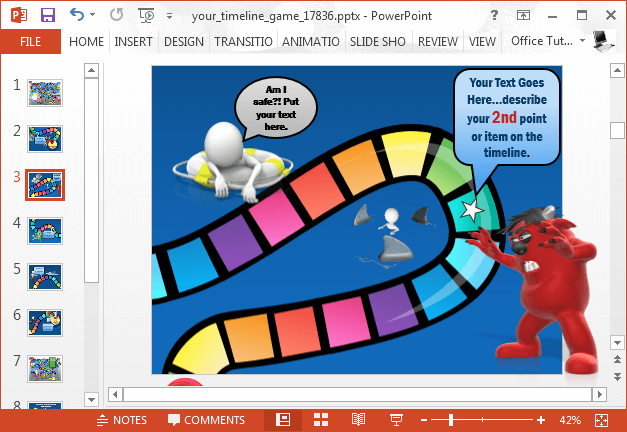Expand the Office Tut... account dropdown

point(583,41)
